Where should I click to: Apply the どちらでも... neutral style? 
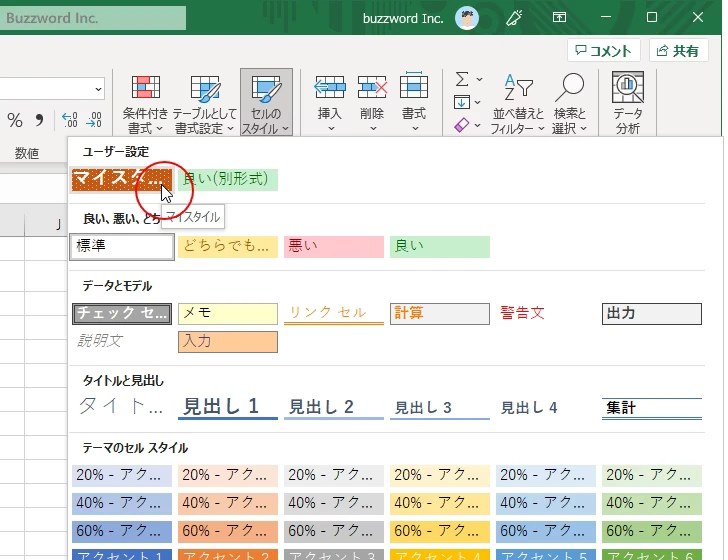tap(228, 247)
